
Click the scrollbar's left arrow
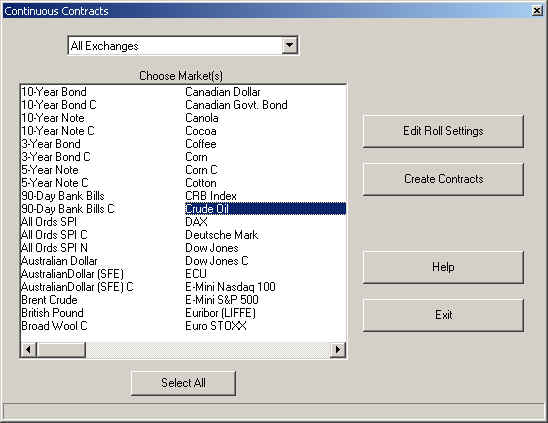click(x=29, y=349)
